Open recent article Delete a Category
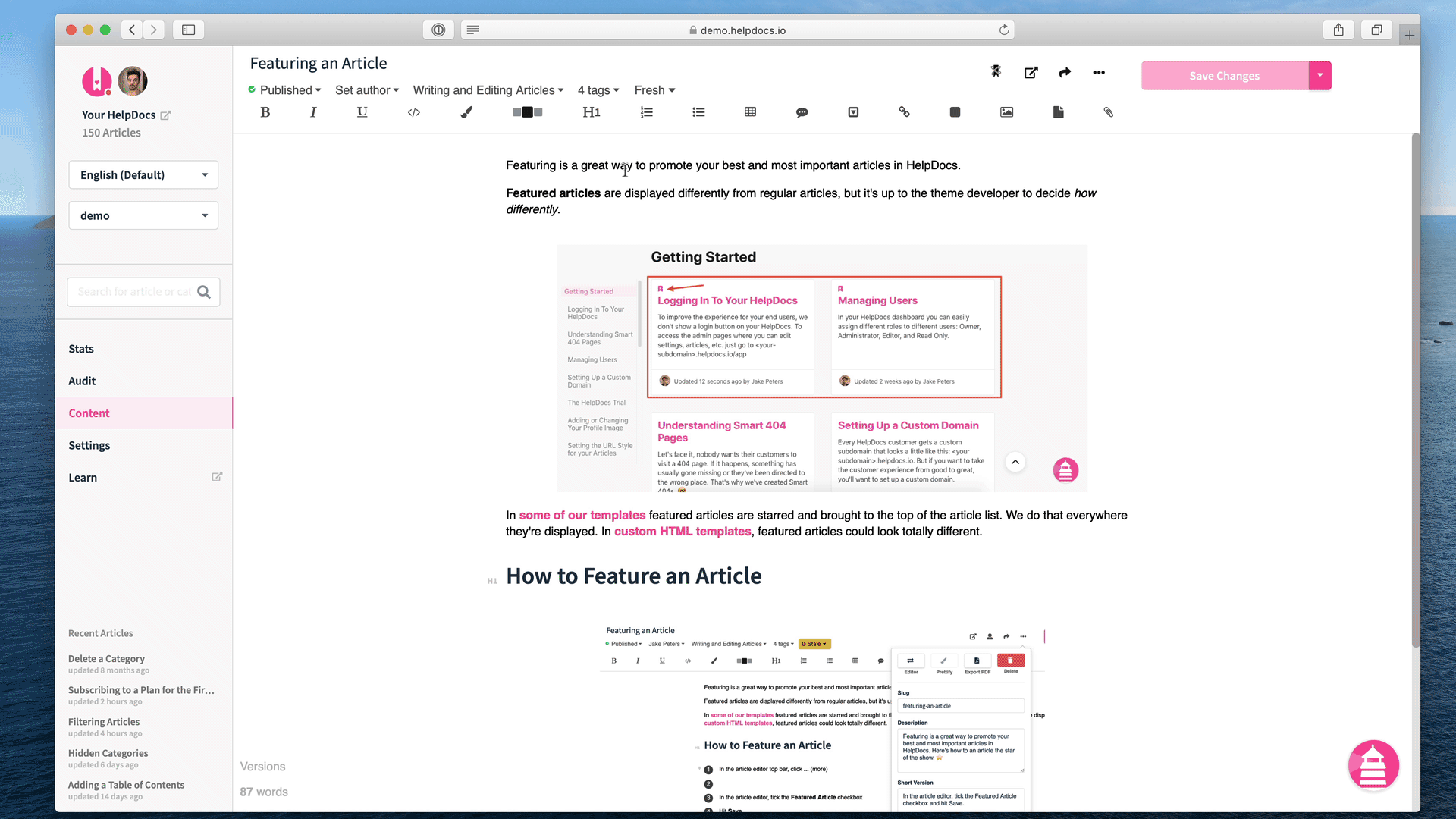 (x=106, y=659)
